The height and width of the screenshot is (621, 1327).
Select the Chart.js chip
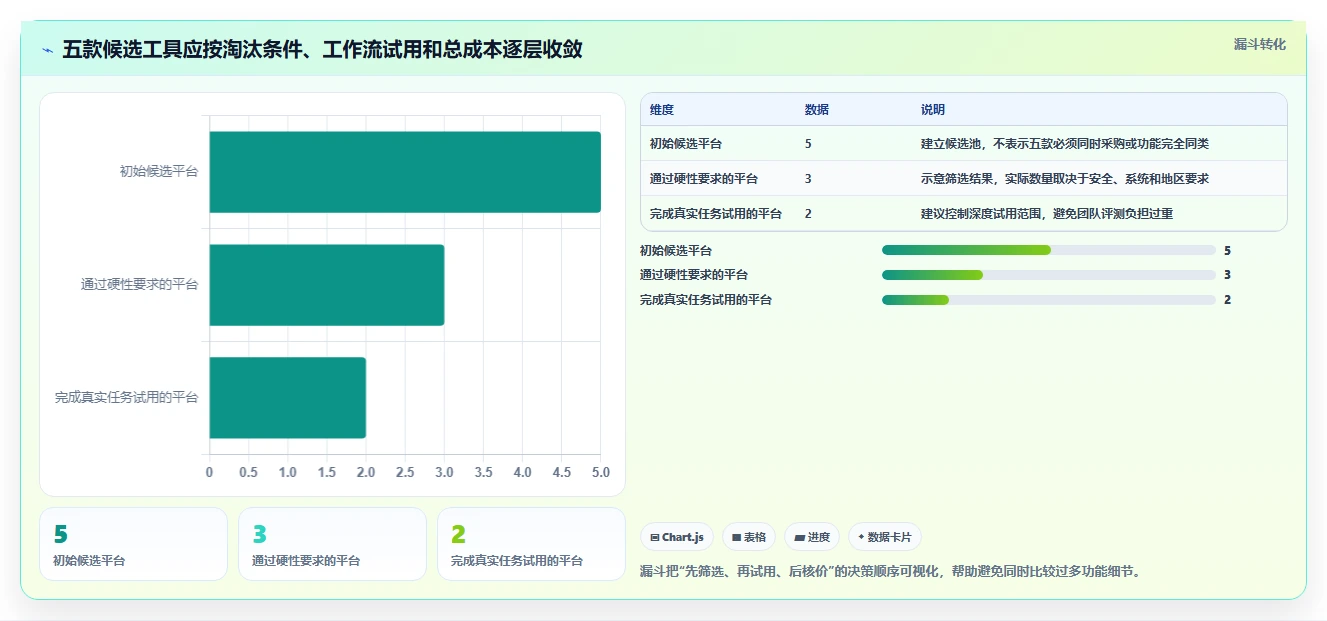(677, 537)
